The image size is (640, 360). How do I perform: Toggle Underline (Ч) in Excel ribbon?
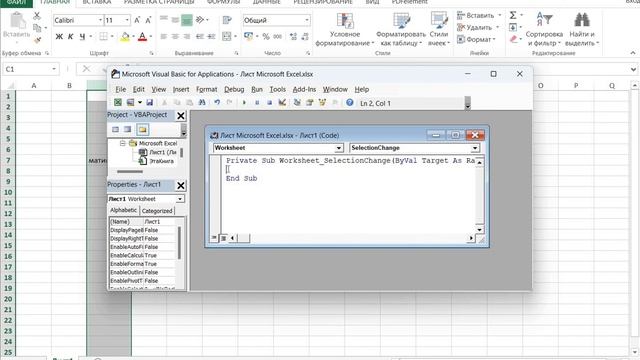click(x=82, y=37)
